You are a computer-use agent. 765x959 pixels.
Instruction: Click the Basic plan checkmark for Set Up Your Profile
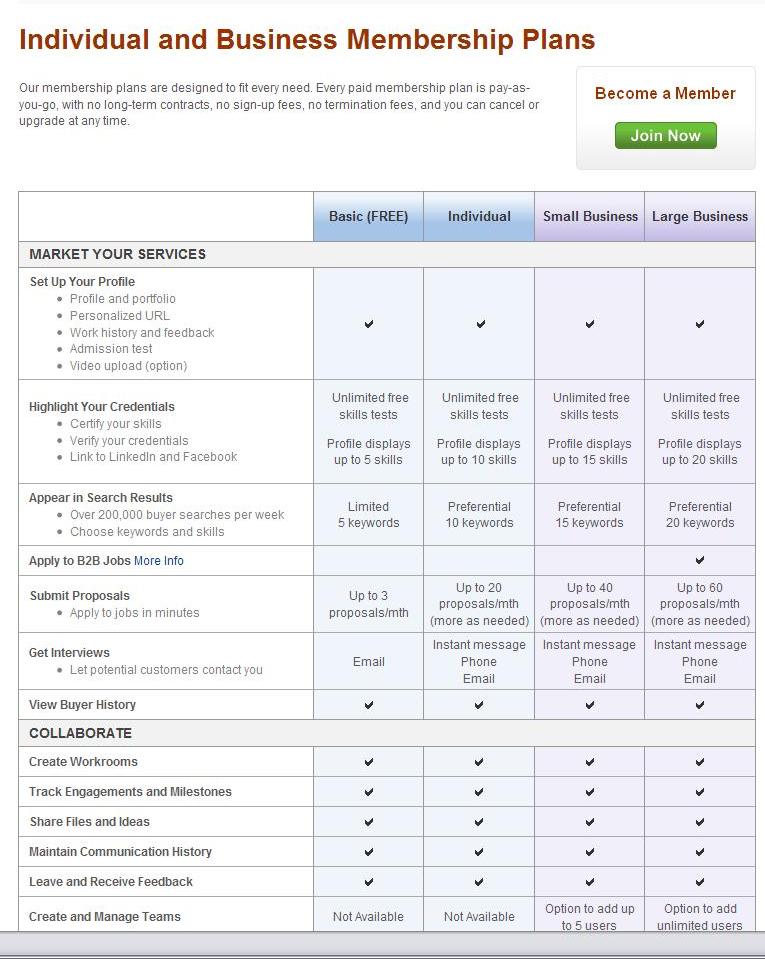[369, 324]
